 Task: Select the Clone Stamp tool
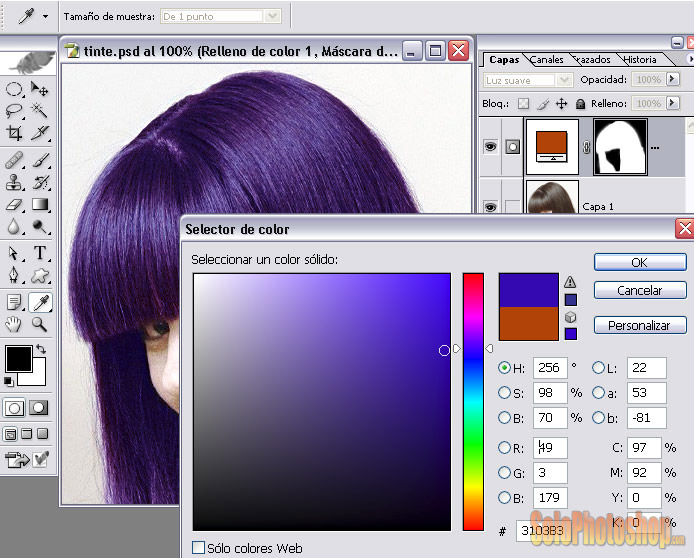14,182
